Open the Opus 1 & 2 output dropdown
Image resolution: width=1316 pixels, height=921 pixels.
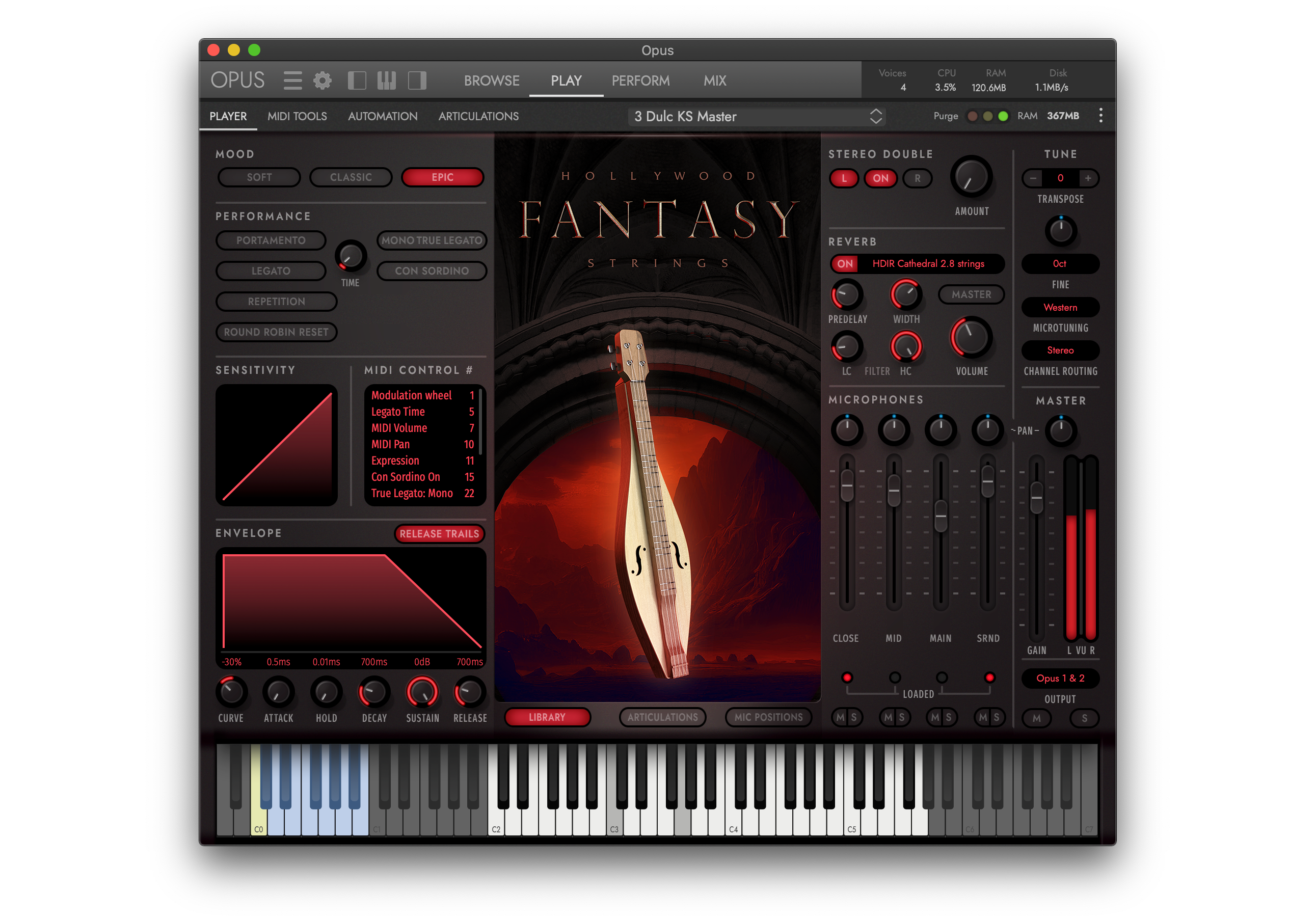click(1060, 679)
